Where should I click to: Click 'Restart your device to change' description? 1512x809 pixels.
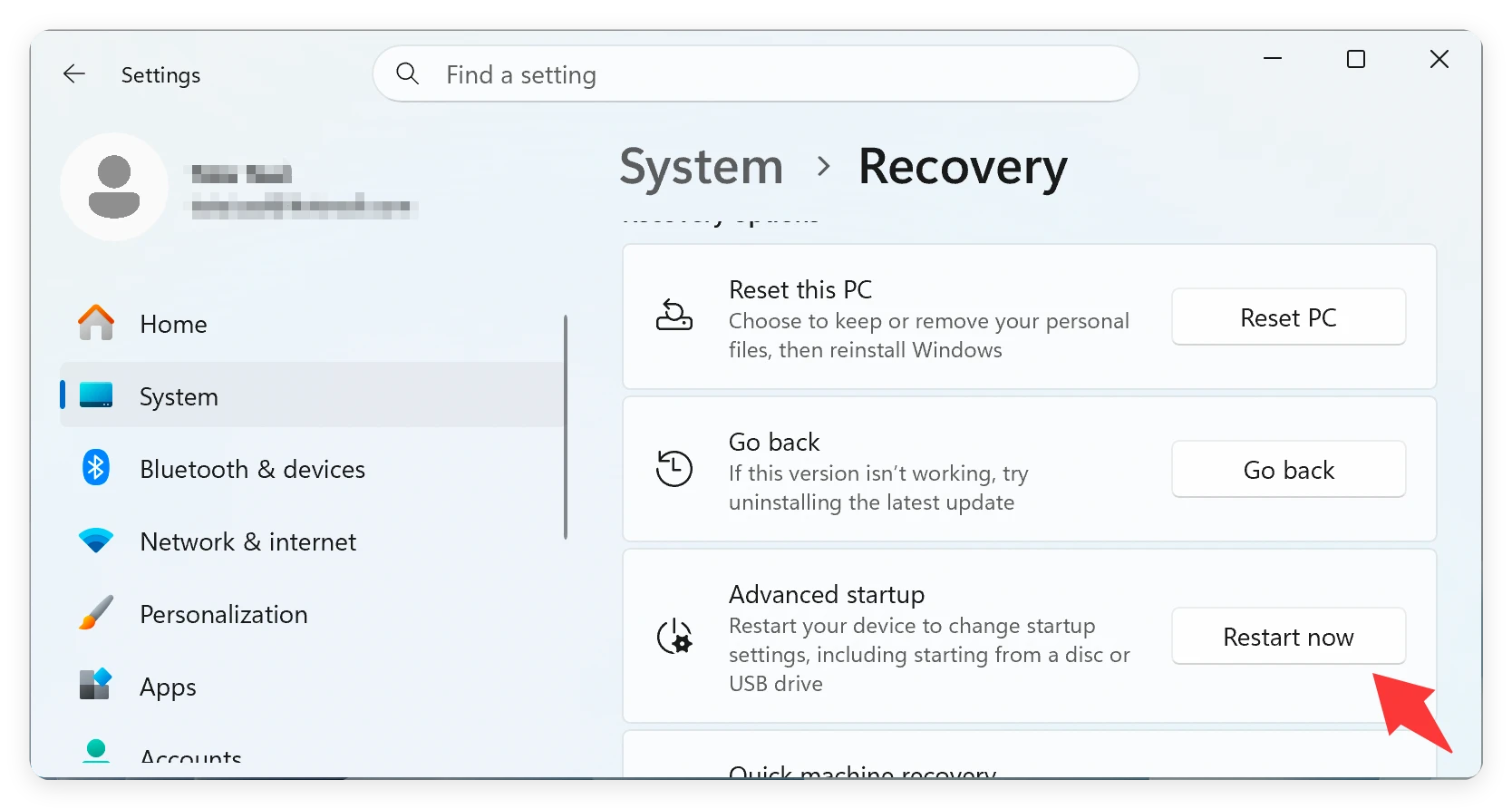[x=929, y=655]
